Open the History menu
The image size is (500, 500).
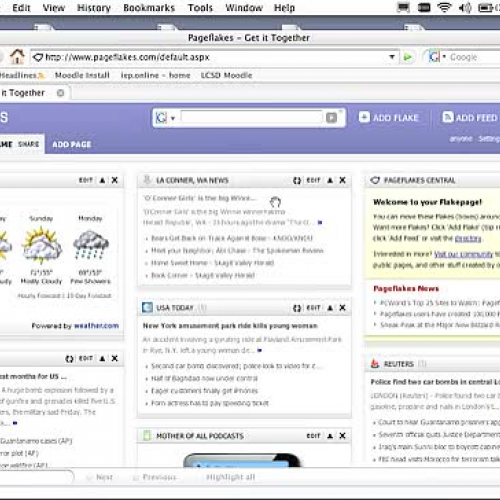[x=94, y=8]
